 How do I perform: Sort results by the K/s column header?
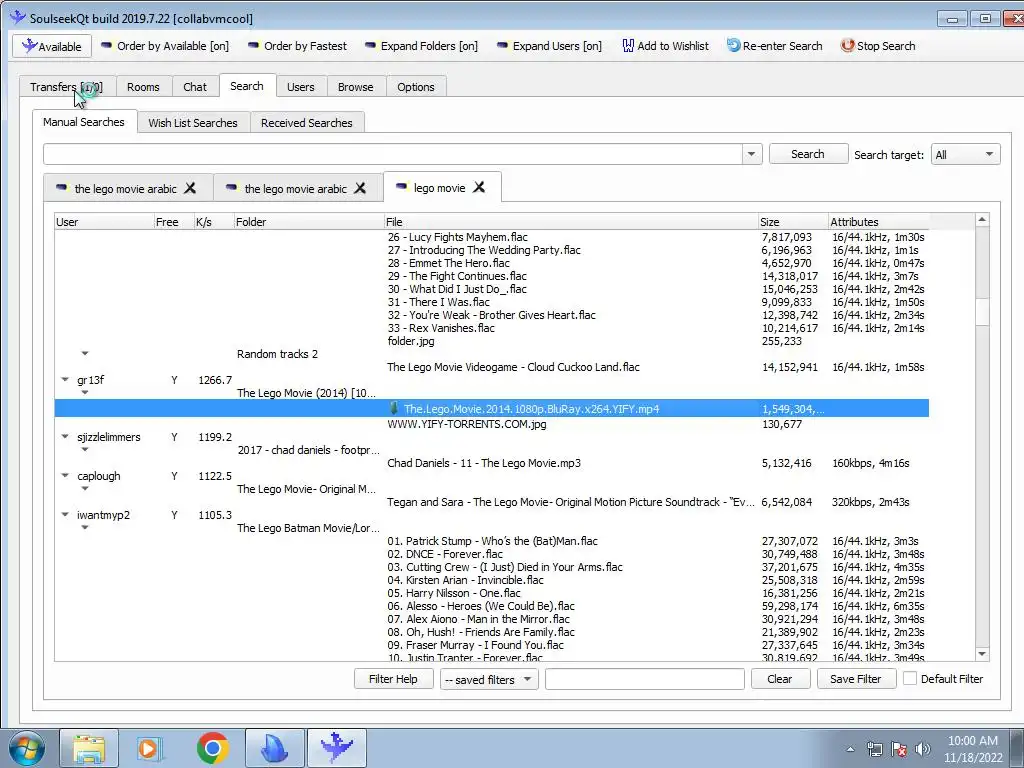214,222
